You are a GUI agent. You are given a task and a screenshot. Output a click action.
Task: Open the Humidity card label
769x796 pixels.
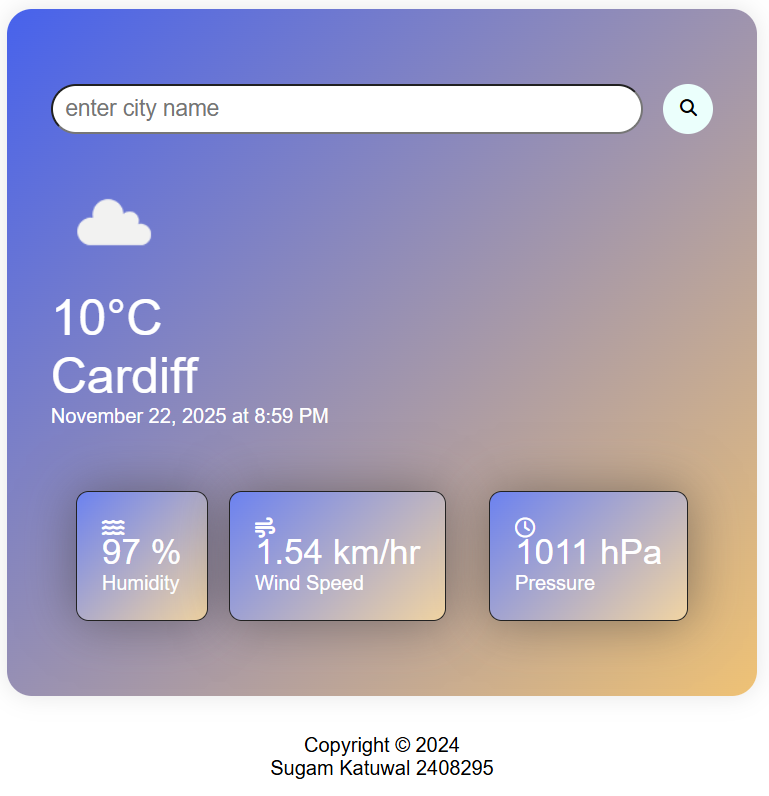point(141,583)
